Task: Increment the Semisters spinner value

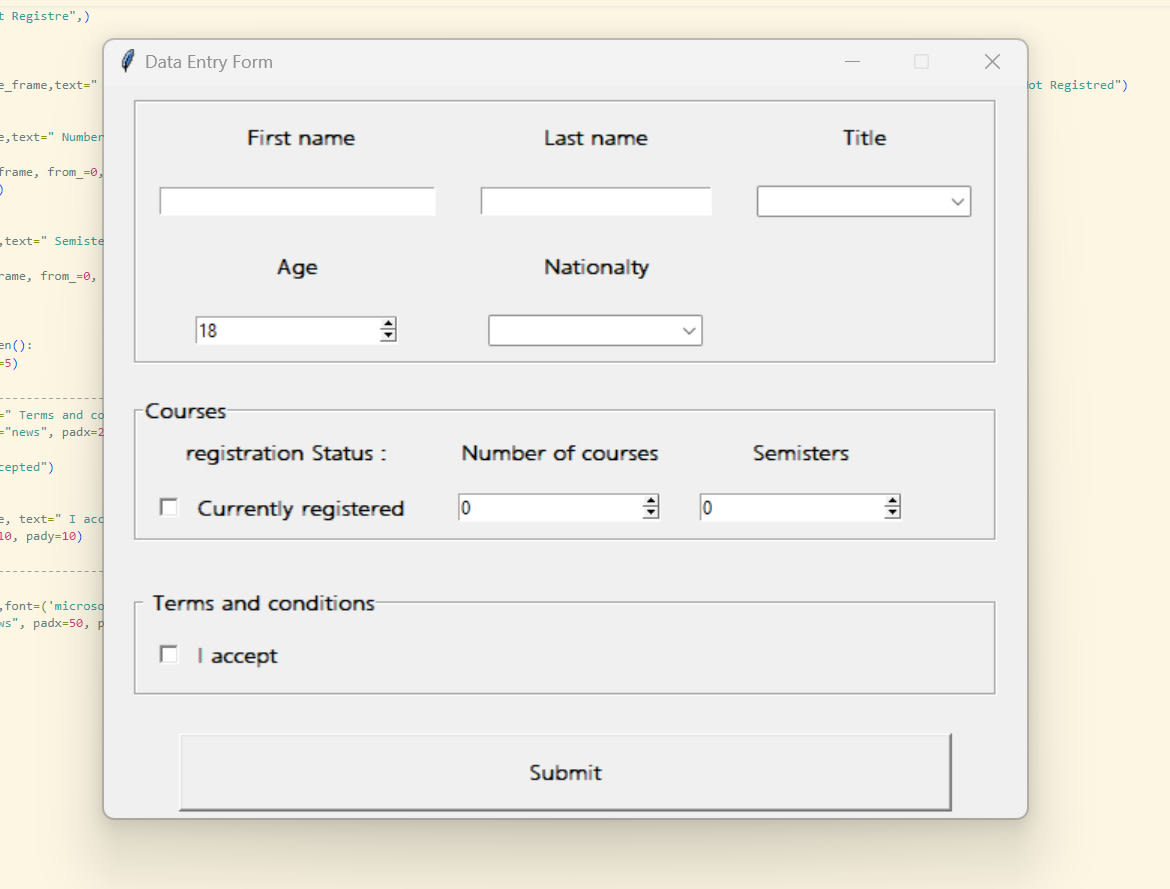Action: tap(891, 501)
